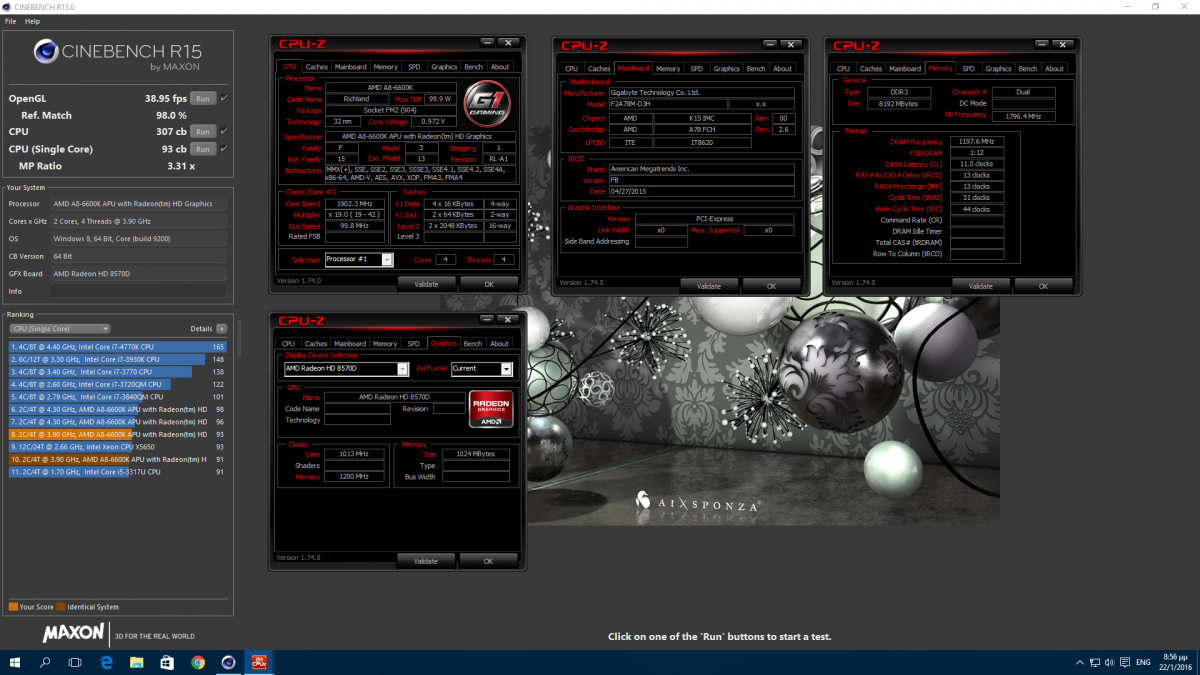Open the About tab in CPU-Z Mainboard window
This screenshot has width=1200, height=675.
783,69
